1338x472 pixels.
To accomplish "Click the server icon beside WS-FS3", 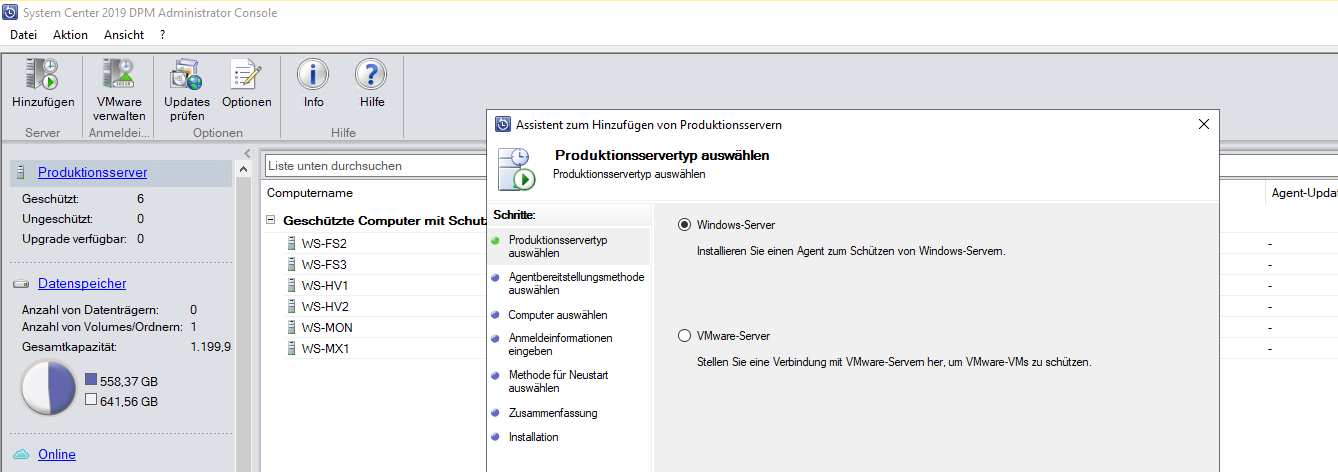I will (x=292, y=265).
